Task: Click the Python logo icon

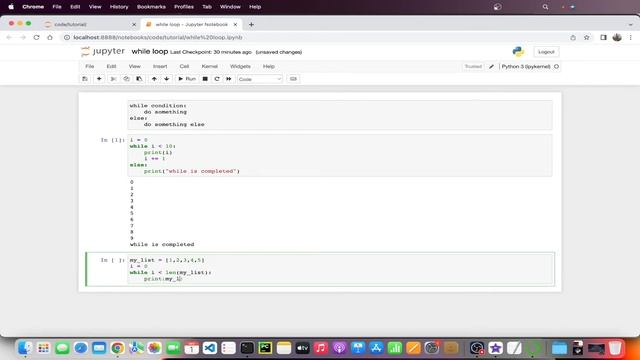Action: pos(518,51)
